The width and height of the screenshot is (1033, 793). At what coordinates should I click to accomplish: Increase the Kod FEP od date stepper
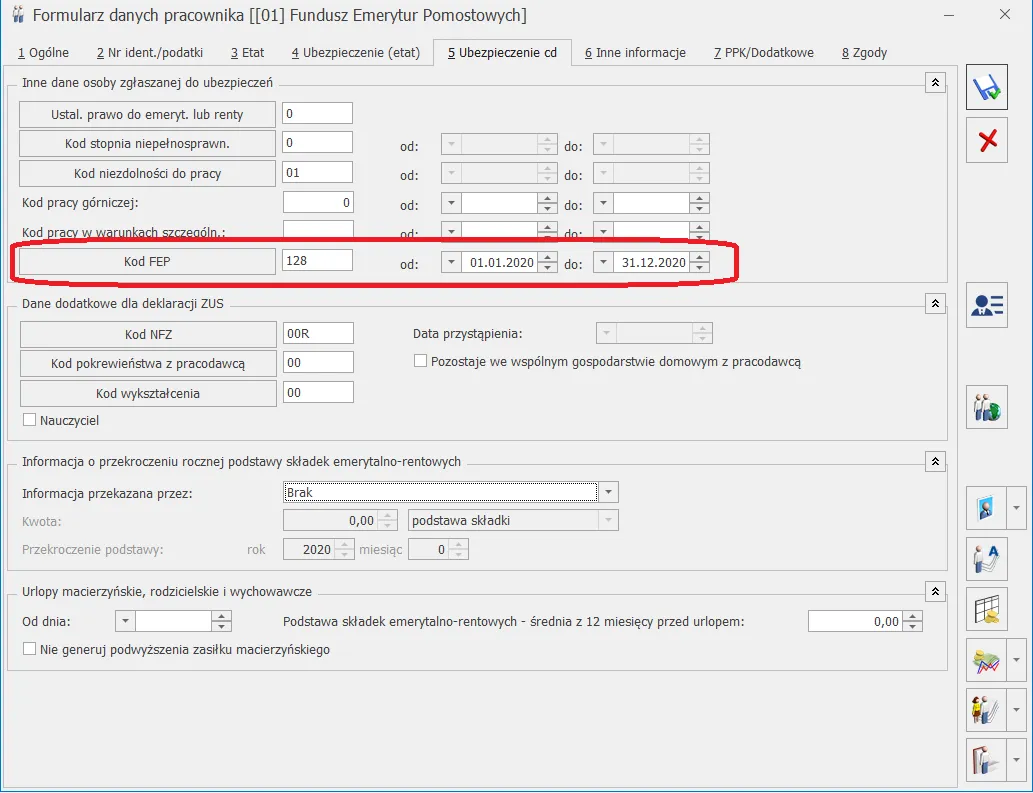click(x=547, y=258)
